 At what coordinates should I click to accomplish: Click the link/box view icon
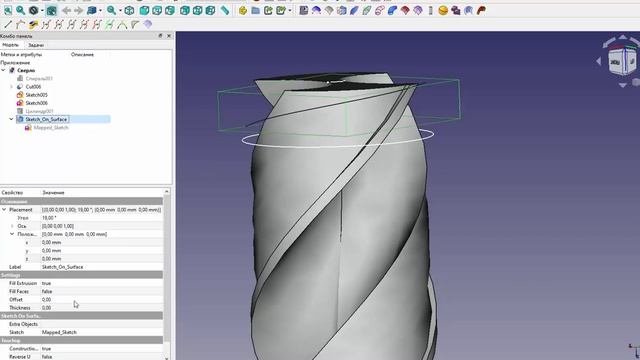click(x=92, y=11)
